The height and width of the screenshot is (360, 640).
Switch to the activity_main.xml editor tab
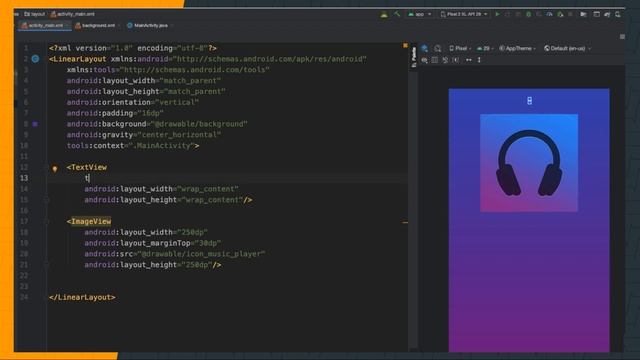pos(44,25)
